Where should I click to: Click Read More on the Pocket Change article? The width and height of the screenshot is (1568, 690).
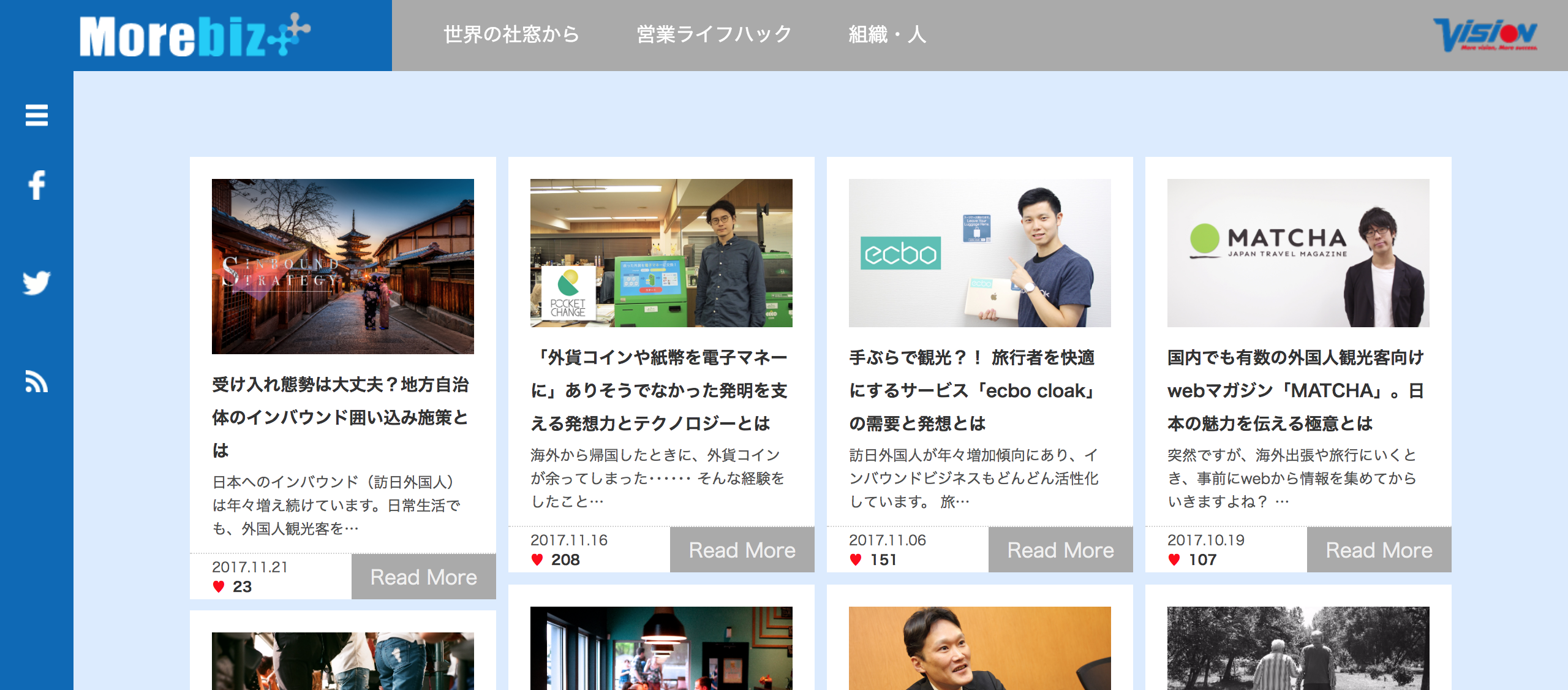point(742,550)
